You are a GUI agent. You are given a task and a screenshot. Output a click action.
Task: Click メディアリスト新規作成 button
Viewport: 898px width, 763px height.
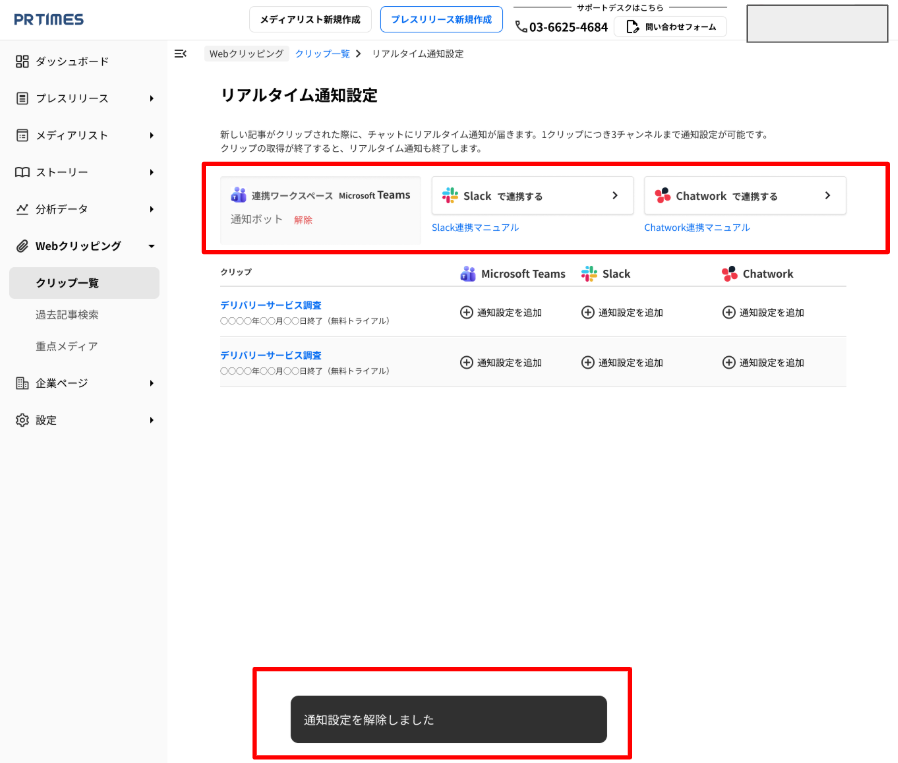310,19
